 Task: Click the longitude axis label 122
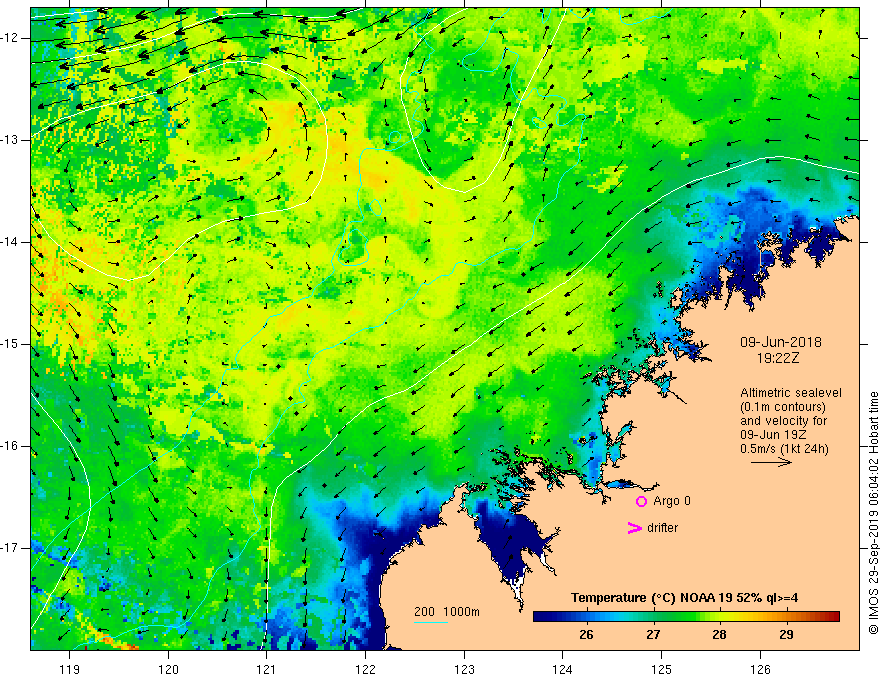(x=365, y=669)
